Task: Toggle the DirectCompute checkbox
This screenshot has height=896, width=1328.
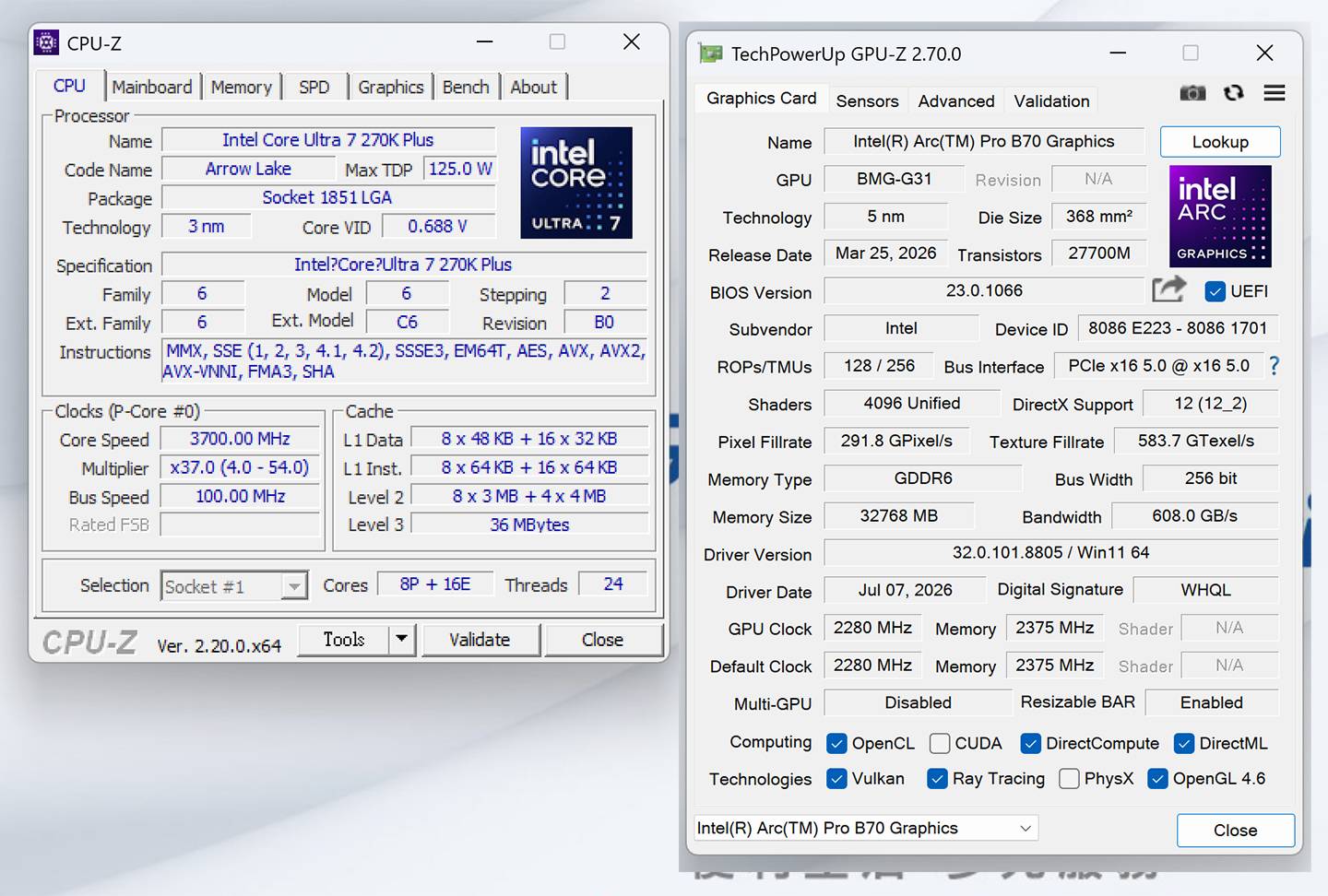Action: click(1031, 743)
